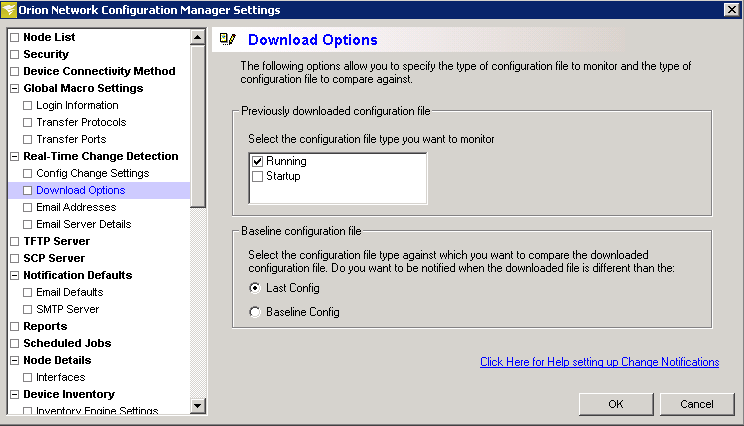Open Device Connectivity Method settings
Image resolution: width=744 pixels, height=426 pixels.
coord(99,71)
